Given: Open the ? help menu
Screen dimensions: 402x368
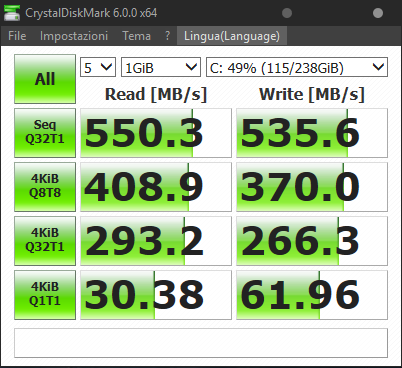Looking at the screenshot, I should (167, 36).
